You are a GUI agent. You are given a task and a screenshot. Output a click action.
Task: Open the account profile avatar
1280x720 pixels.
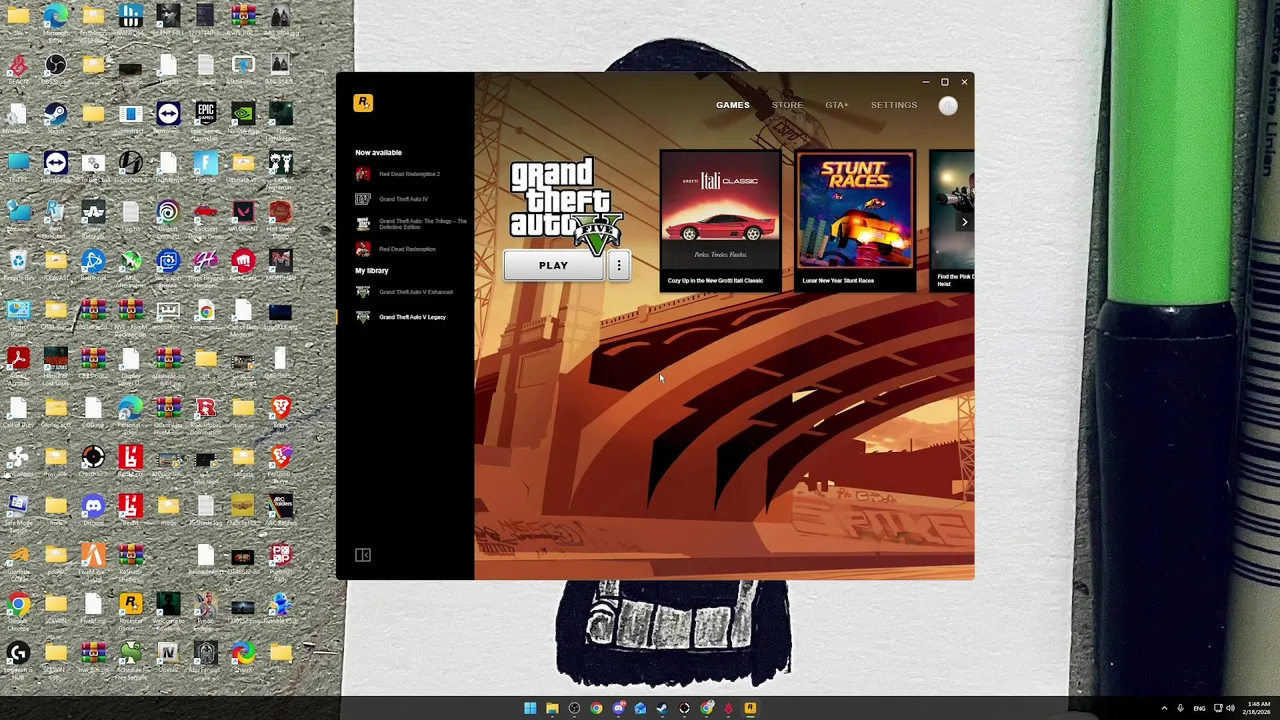(948, 106)
